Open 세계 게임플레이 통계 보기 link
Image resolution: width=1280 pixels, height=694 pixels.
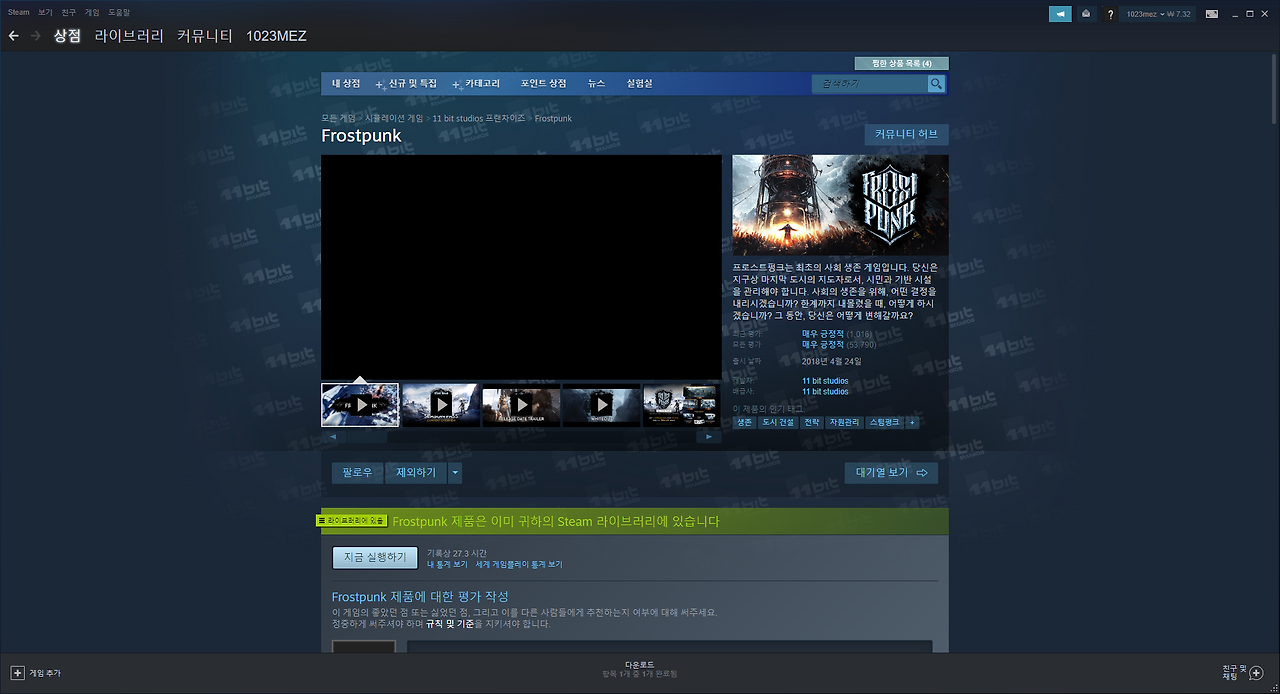[x=519, y=564]
